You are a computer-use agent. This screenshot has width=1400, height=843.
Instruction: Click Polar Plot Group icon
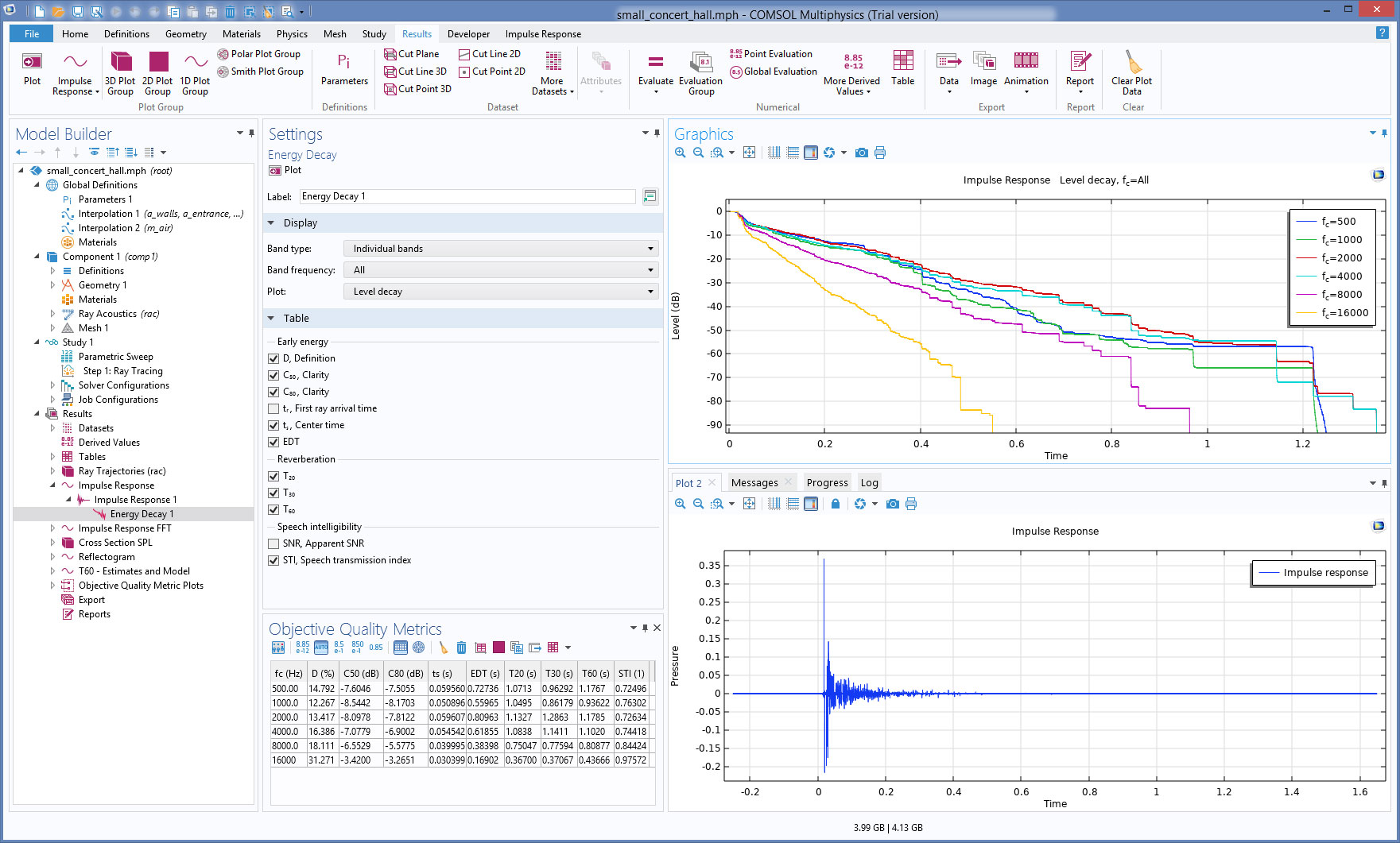tap(223, 54)
